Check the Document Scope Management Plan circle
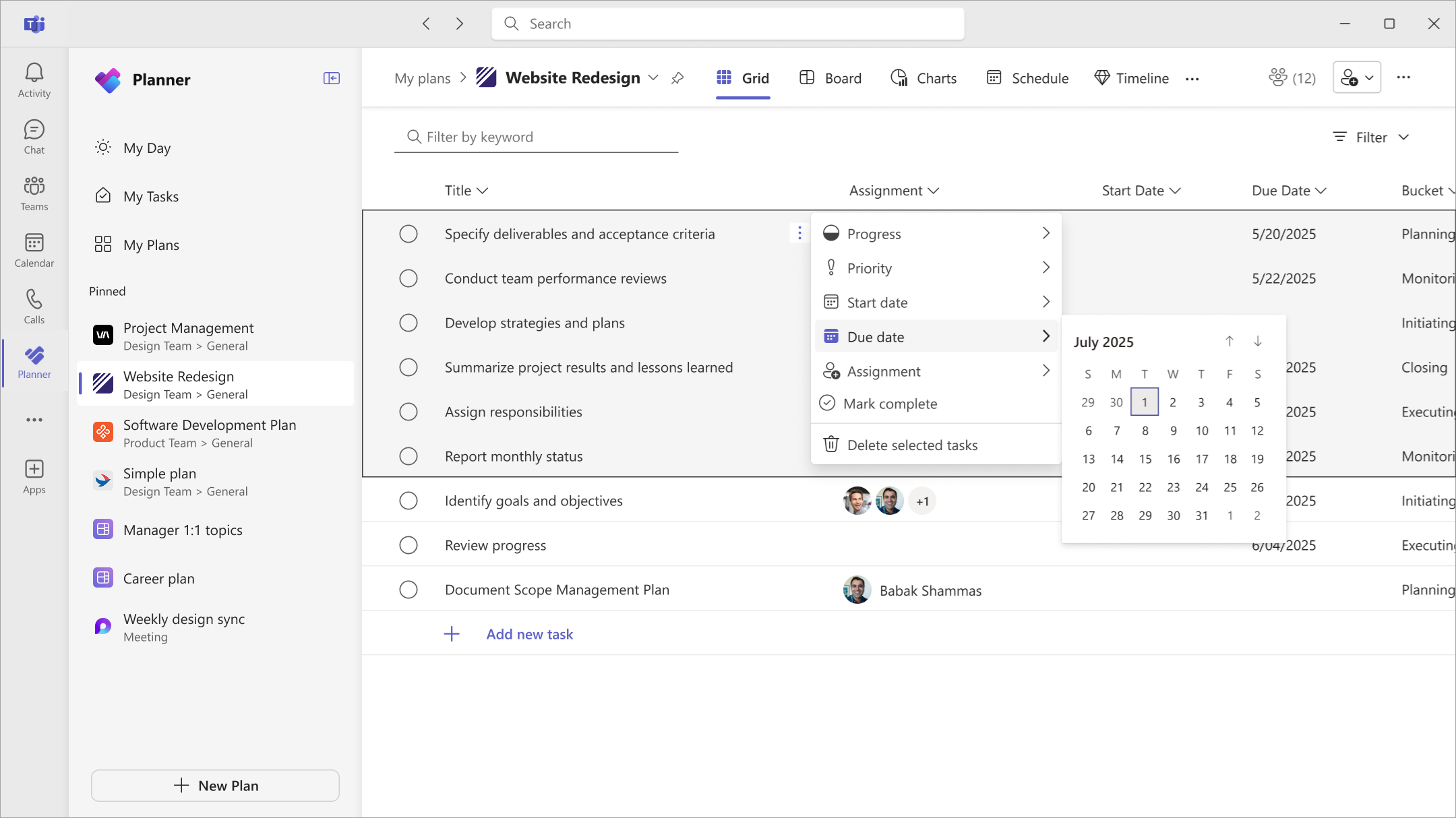 coord(408,590)
